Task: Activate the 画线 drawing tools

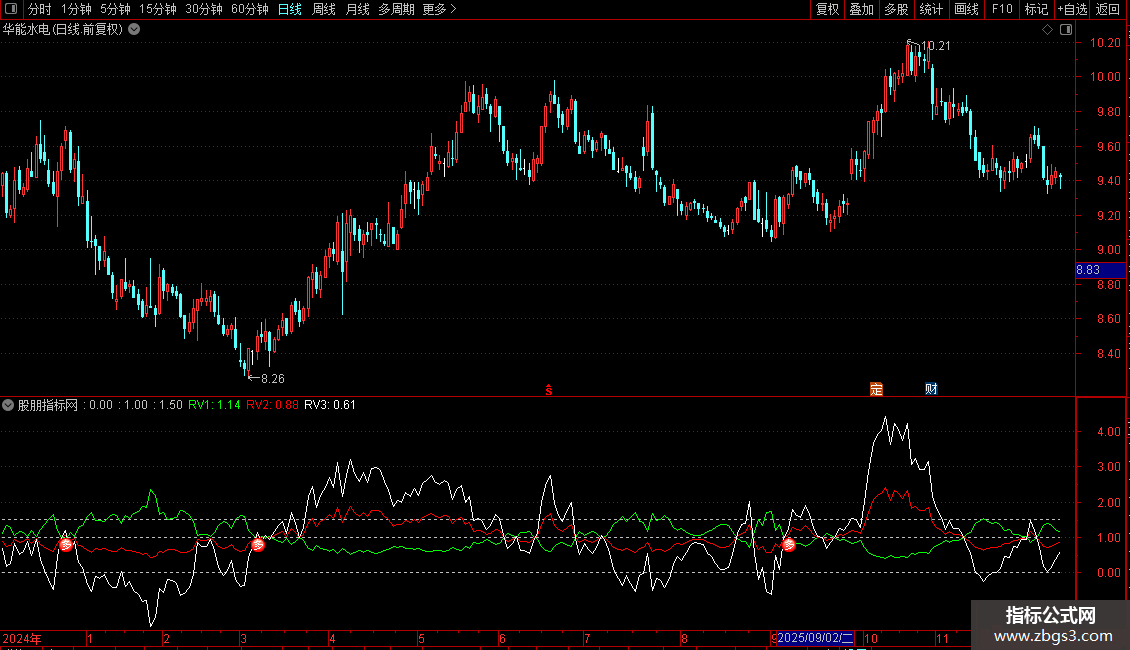Action: coord(966,9)
